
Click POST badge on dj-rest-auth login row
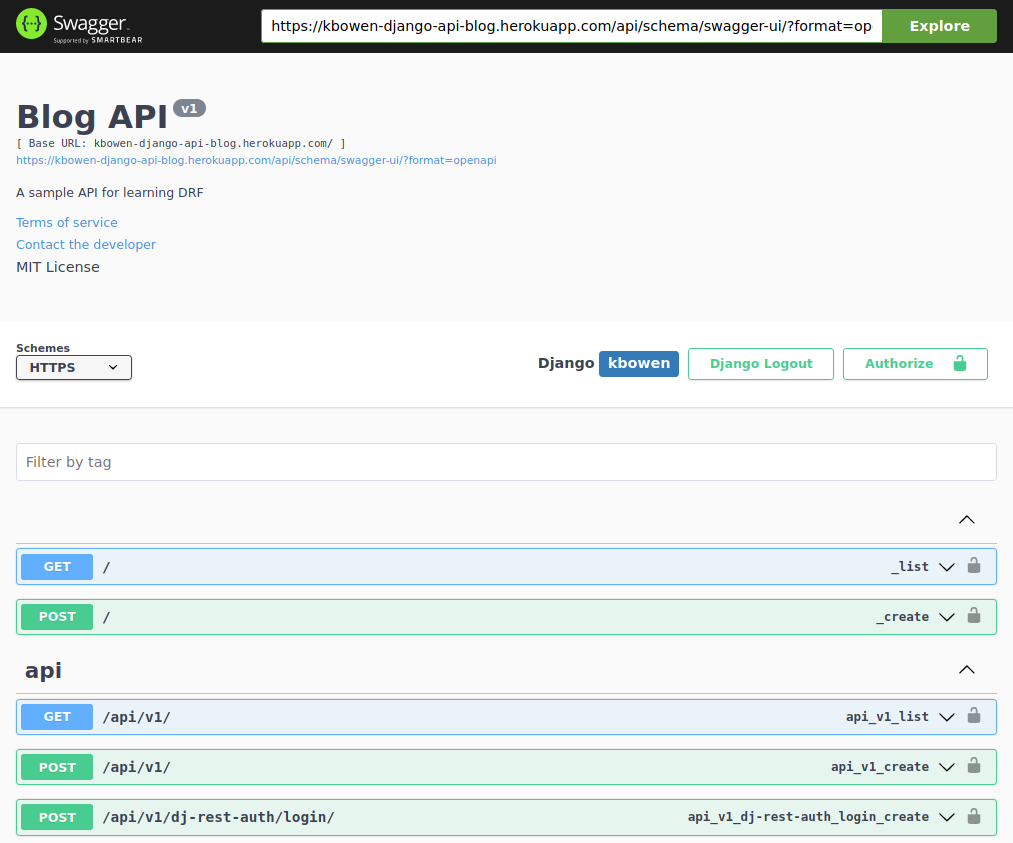(57, 817)
